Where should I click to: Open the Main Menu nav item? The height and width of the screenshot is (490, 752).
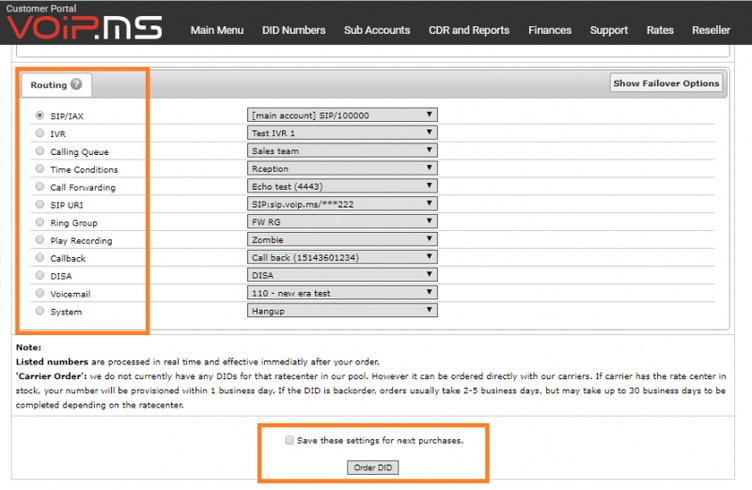pyautogui.click(x=217, y=30)
